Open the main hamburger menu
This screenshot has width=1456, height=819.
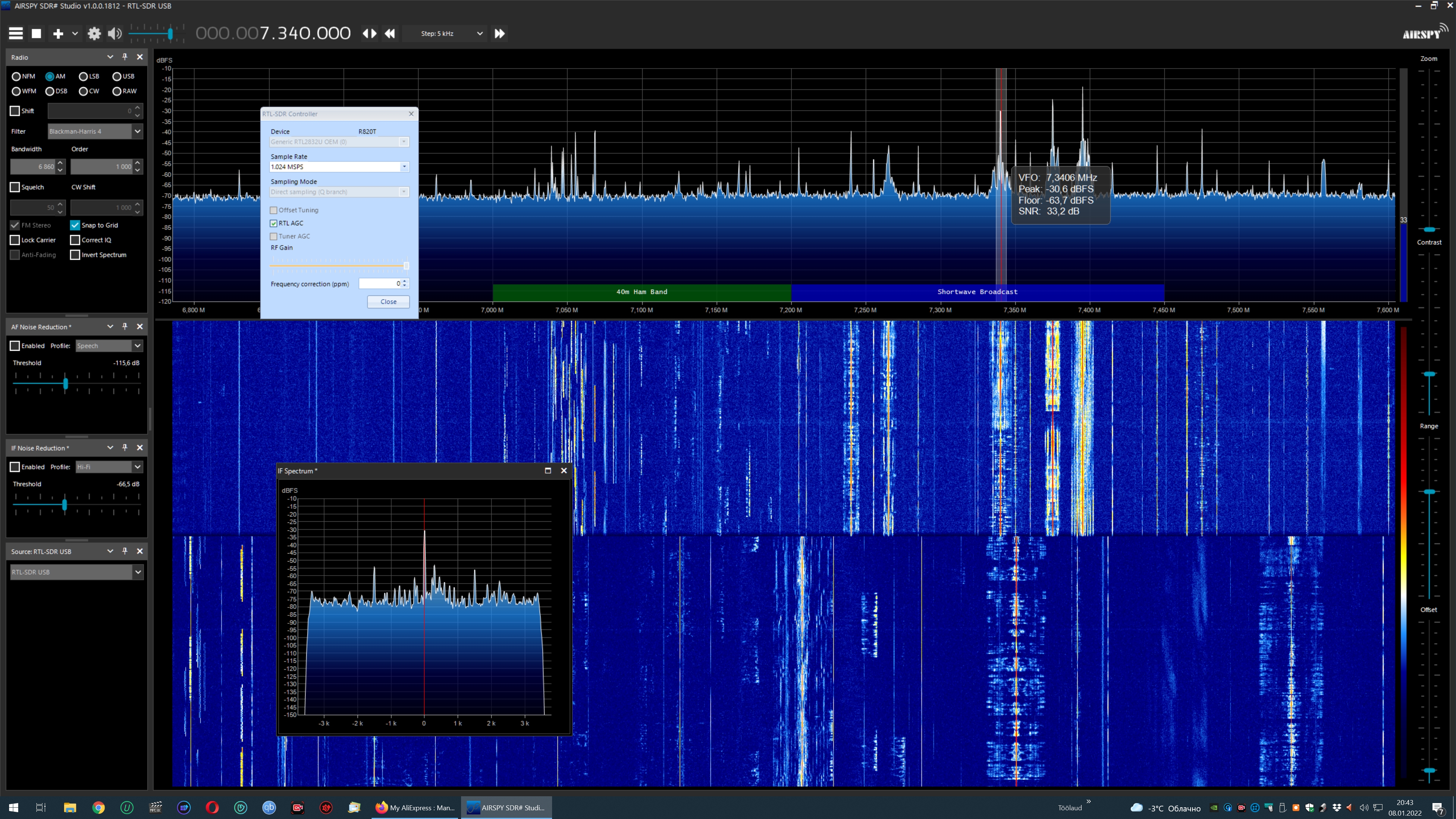tap(16, 33)
